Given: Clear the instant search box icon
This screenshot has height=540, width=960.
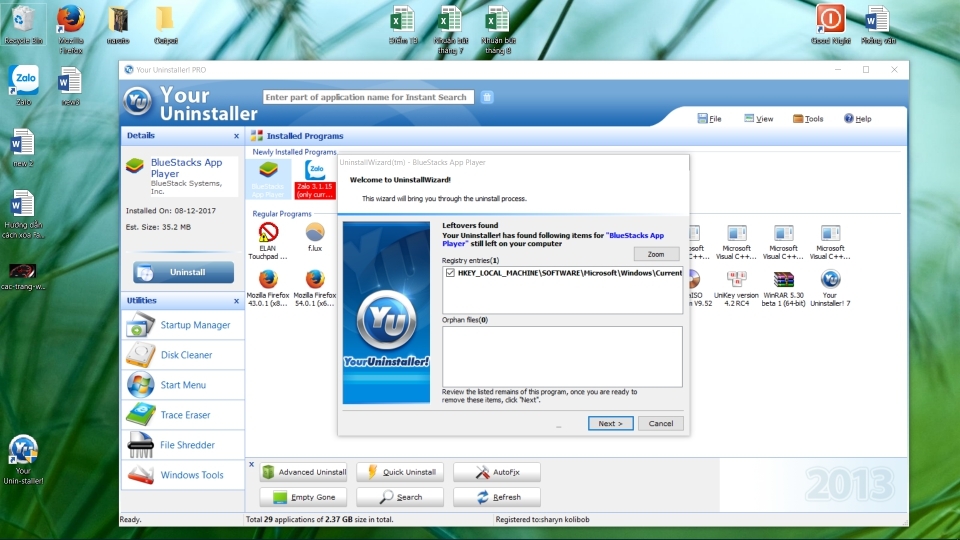Looking at the screenshot, I should coord(487,97).
